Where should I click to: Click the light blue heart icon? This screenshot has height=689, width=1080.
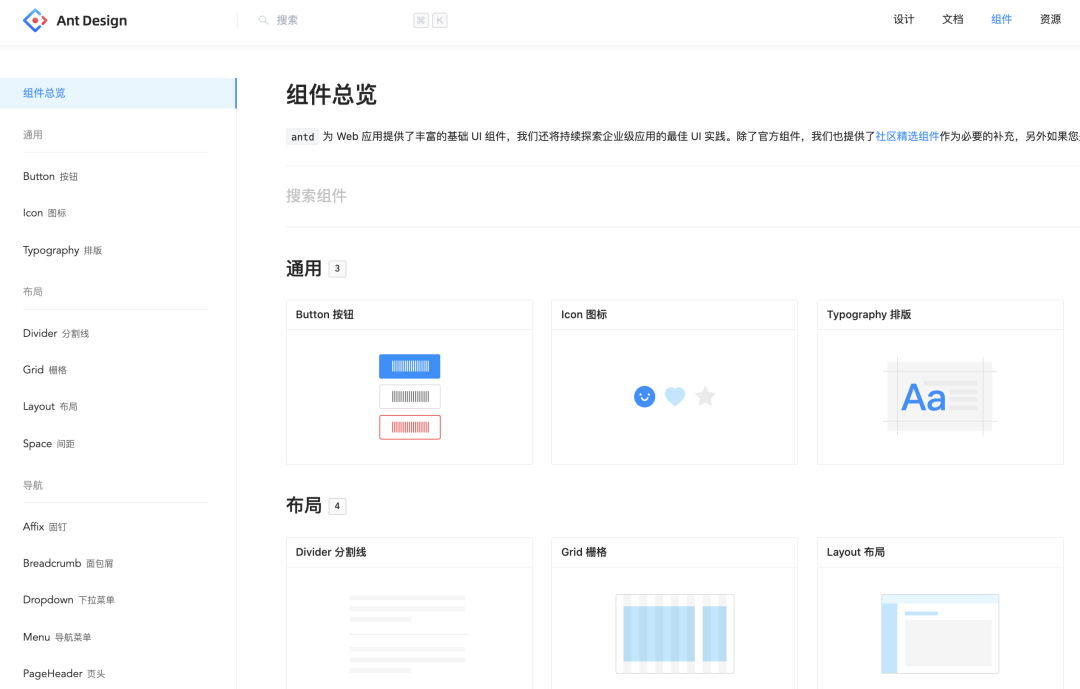pos(675,396)
